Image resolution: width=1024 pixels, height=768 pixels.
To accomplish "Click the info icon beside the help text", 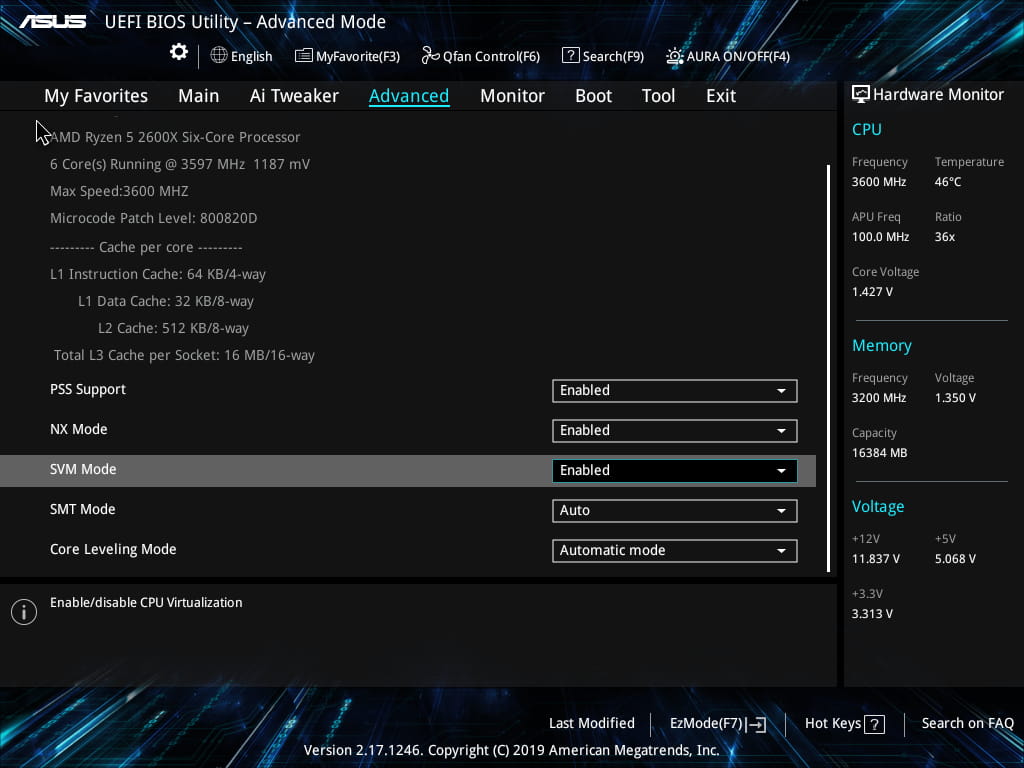I will (x=24, y=612).
